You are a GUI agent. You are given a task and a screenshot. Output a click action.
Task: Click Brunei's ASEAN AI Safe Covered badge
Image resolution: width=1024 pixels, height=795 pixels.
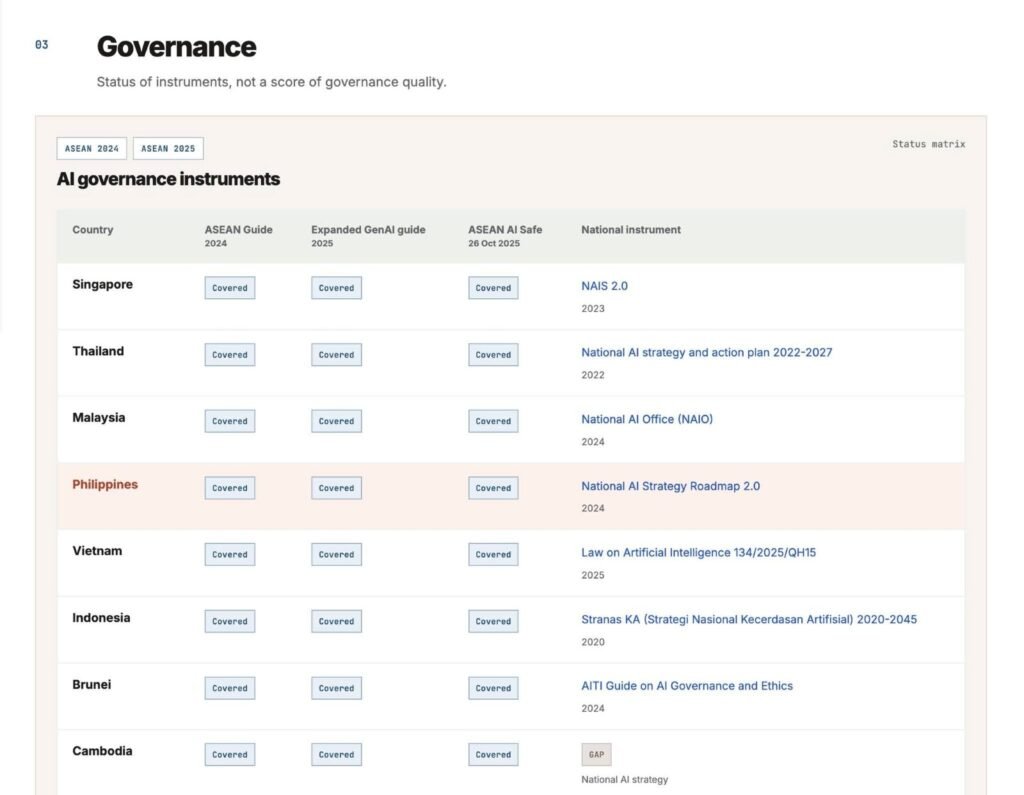pos(493,688)
